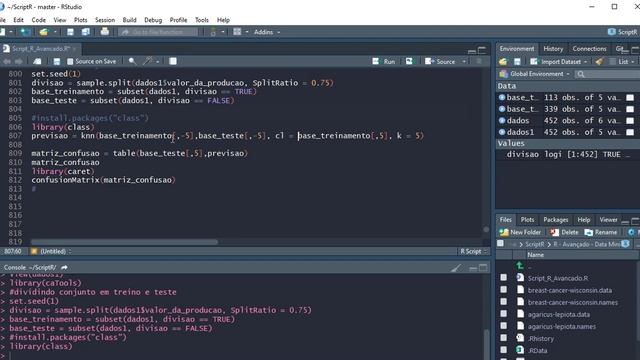Open the Session menu
The image size is (640, 360).
pos(105,20)
